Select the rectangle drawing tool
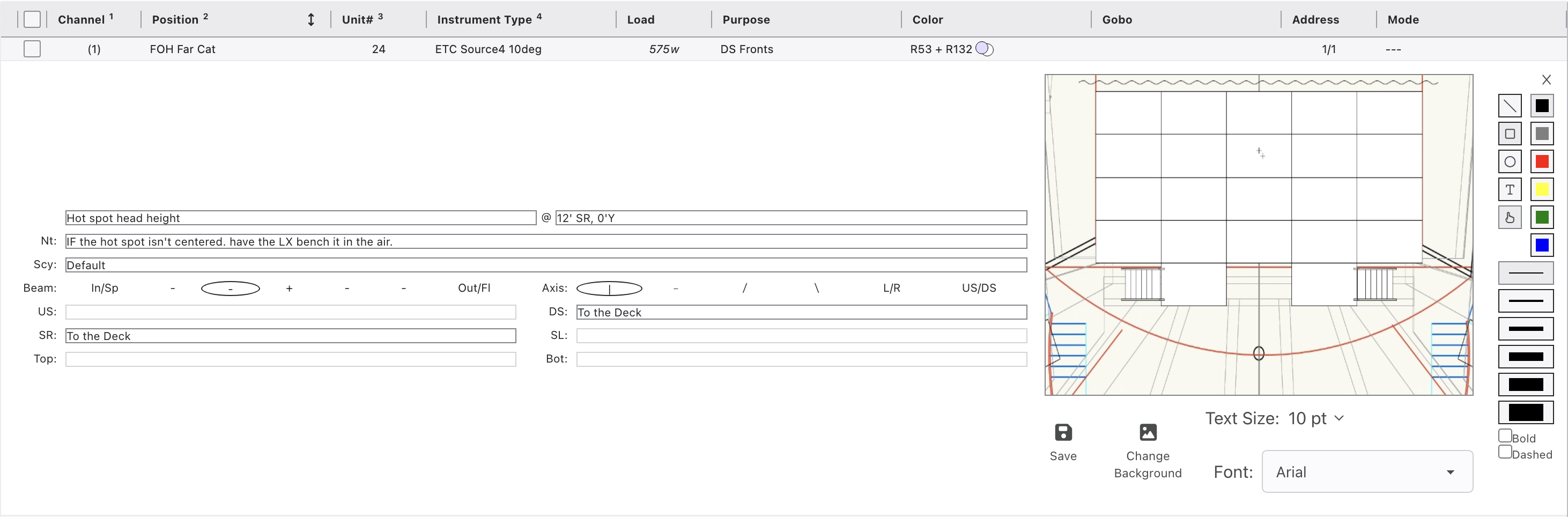The image size is (1568, 517). click(x=1510, y=134)
